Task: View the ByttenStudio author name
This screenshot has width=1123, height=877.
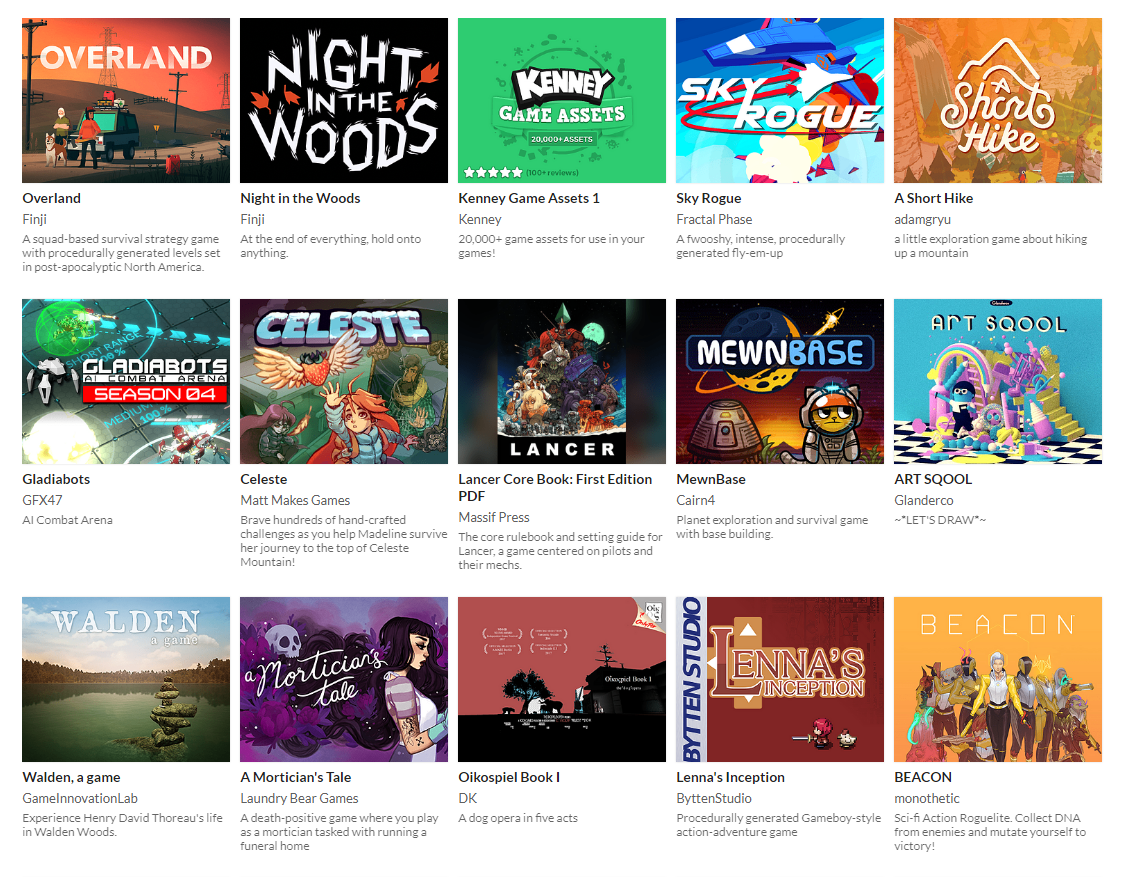Action: pos(714,798)
